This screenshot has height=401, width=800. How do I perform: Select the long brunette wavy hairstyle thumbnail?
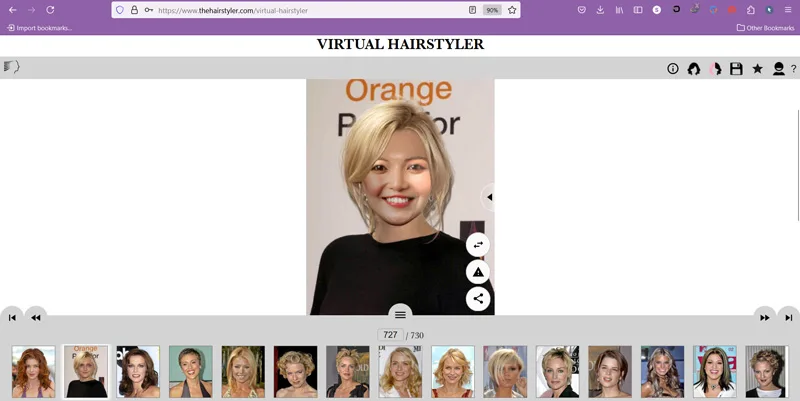pos(138,371)
